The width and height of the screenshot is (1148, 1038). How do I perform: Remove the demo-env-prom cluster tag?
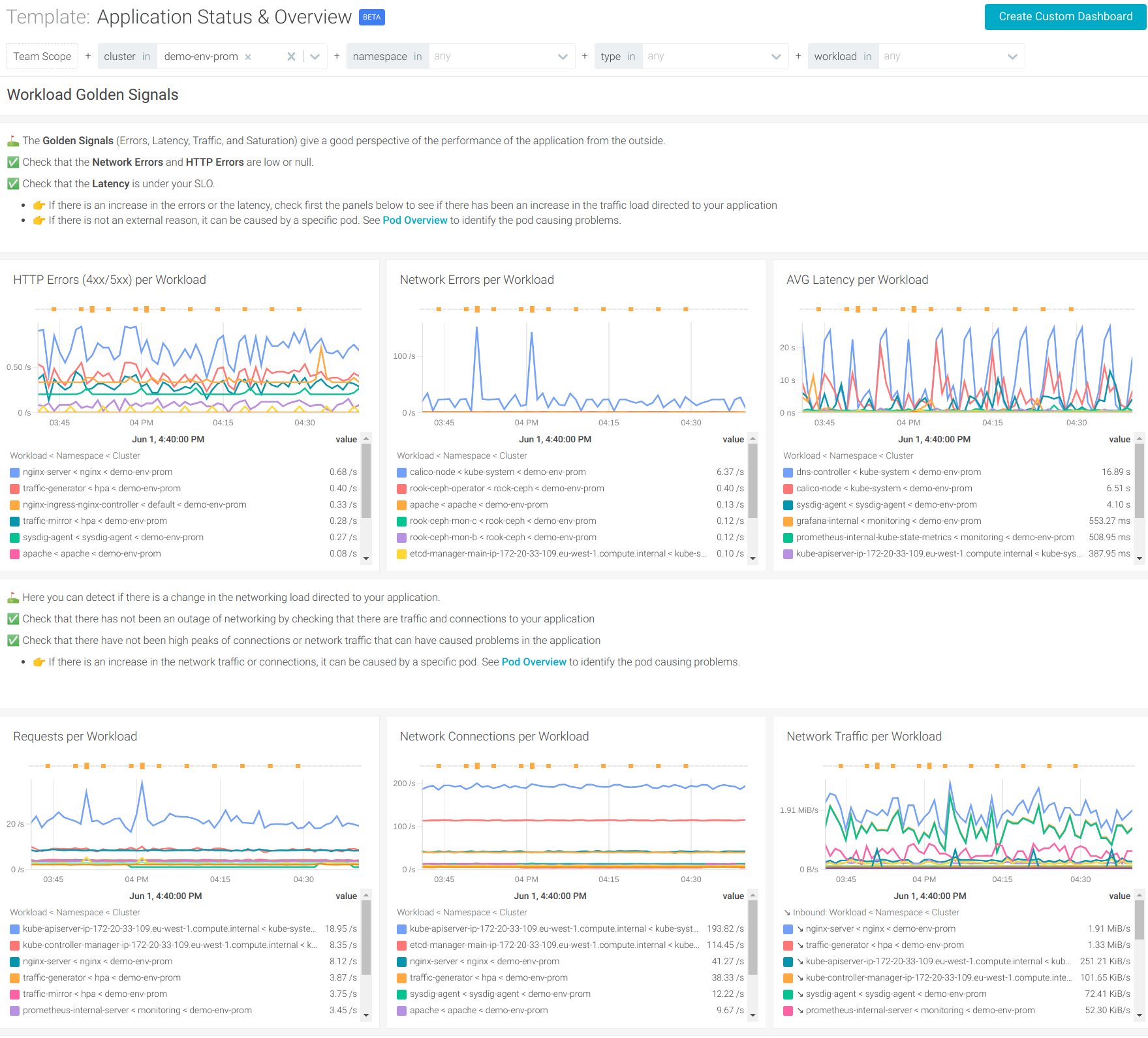(x=248, y=57)
